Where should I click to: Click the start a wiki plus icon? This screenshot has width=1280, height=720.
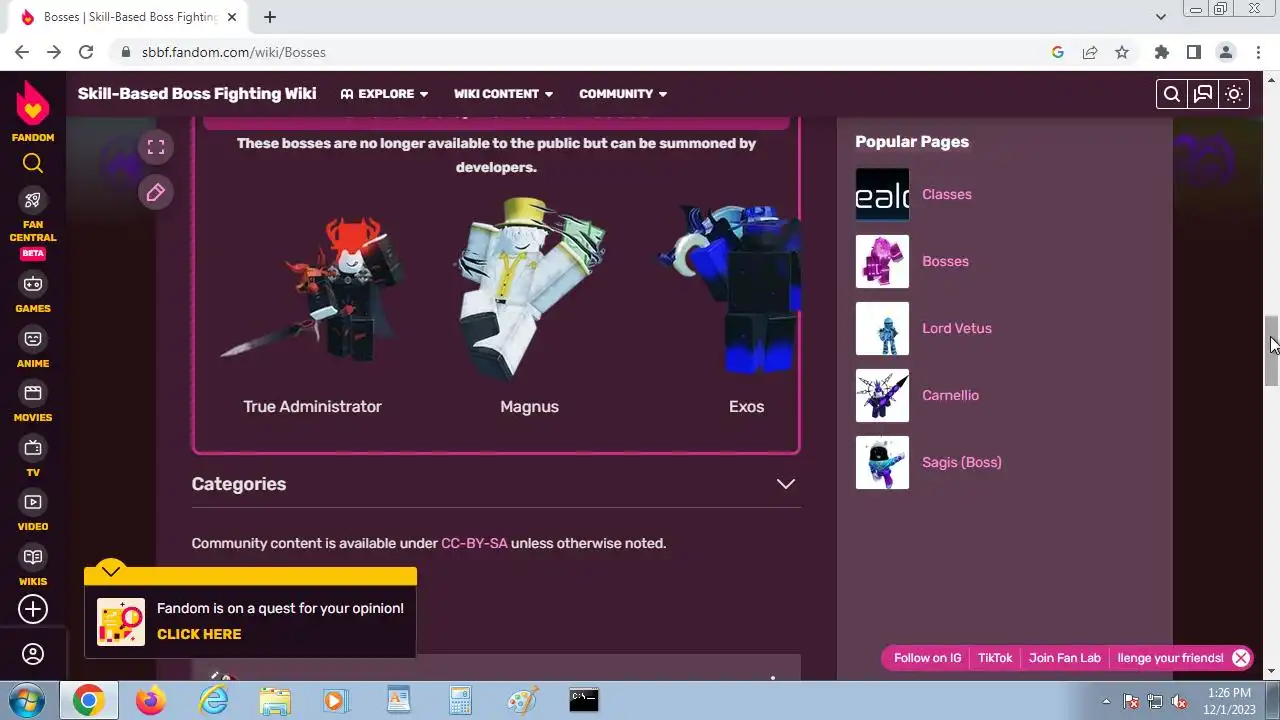33,609
